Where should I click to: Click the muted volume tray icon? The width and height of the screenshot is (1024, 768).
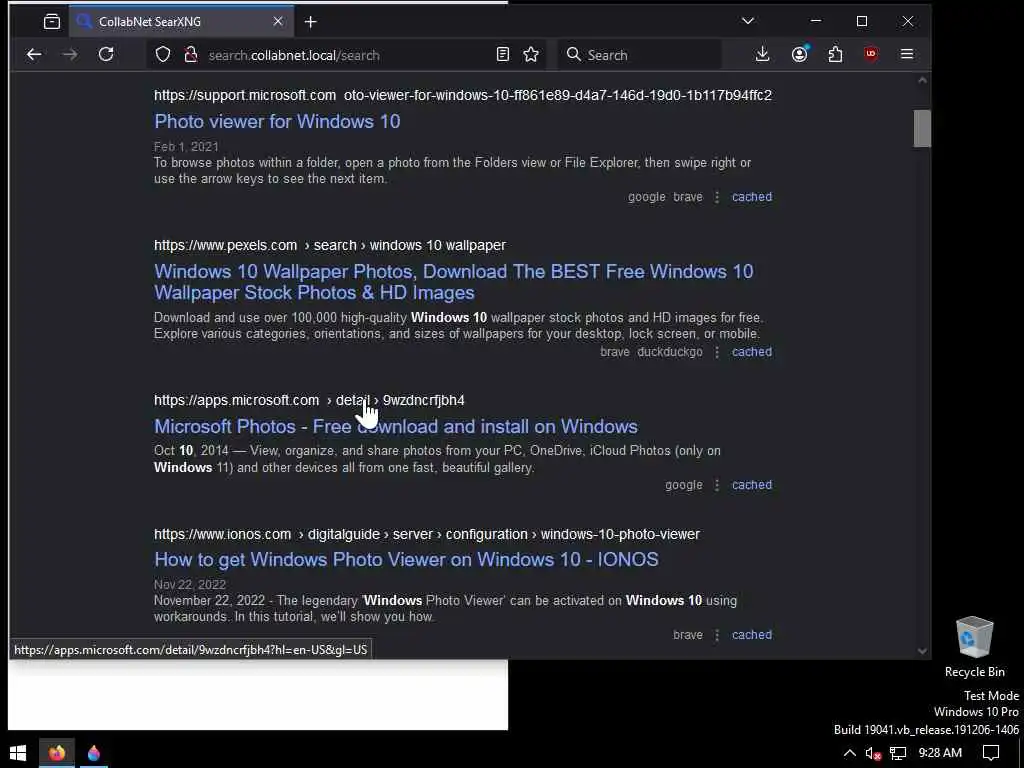coord(873,753)
